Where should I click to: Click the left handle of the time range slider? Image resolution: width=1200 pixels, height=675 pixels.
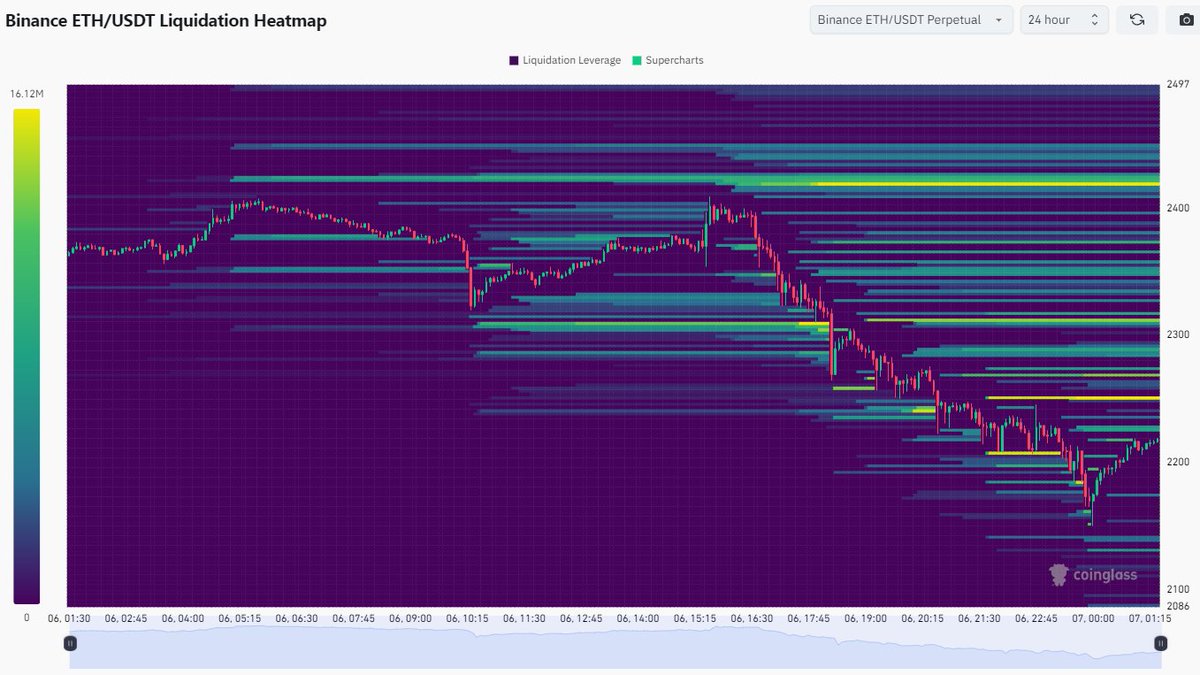tap(70, 643)
